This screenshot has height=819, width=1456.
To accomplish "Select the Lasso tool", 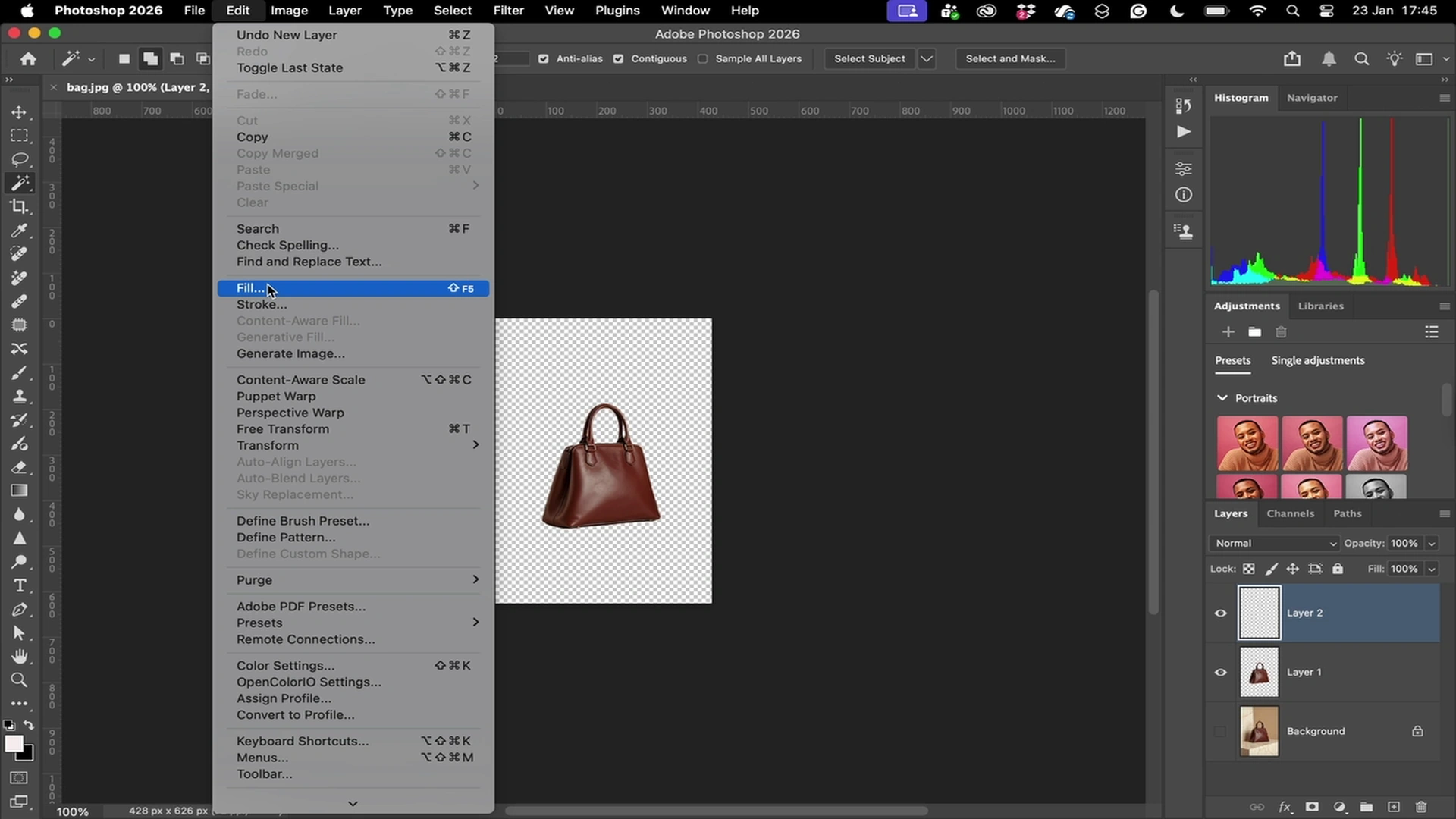I will point(19,159).
